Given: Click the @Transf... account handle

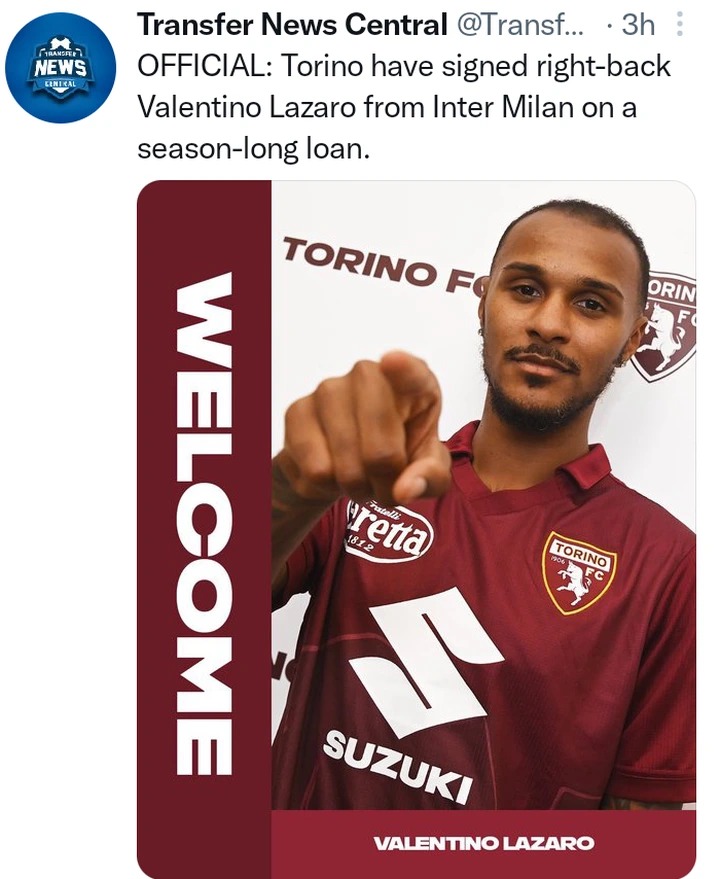Looking at the screenshot, I should [x=518, y=25].
